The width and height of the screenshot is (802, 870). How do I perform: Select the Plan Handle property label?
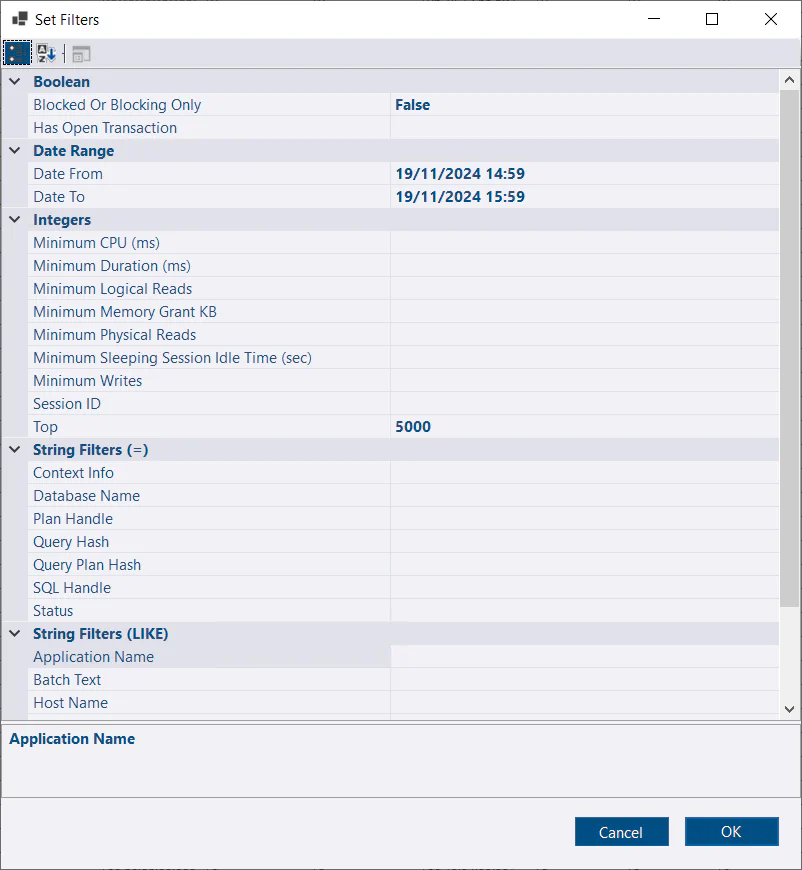click(x=73, y=519)
